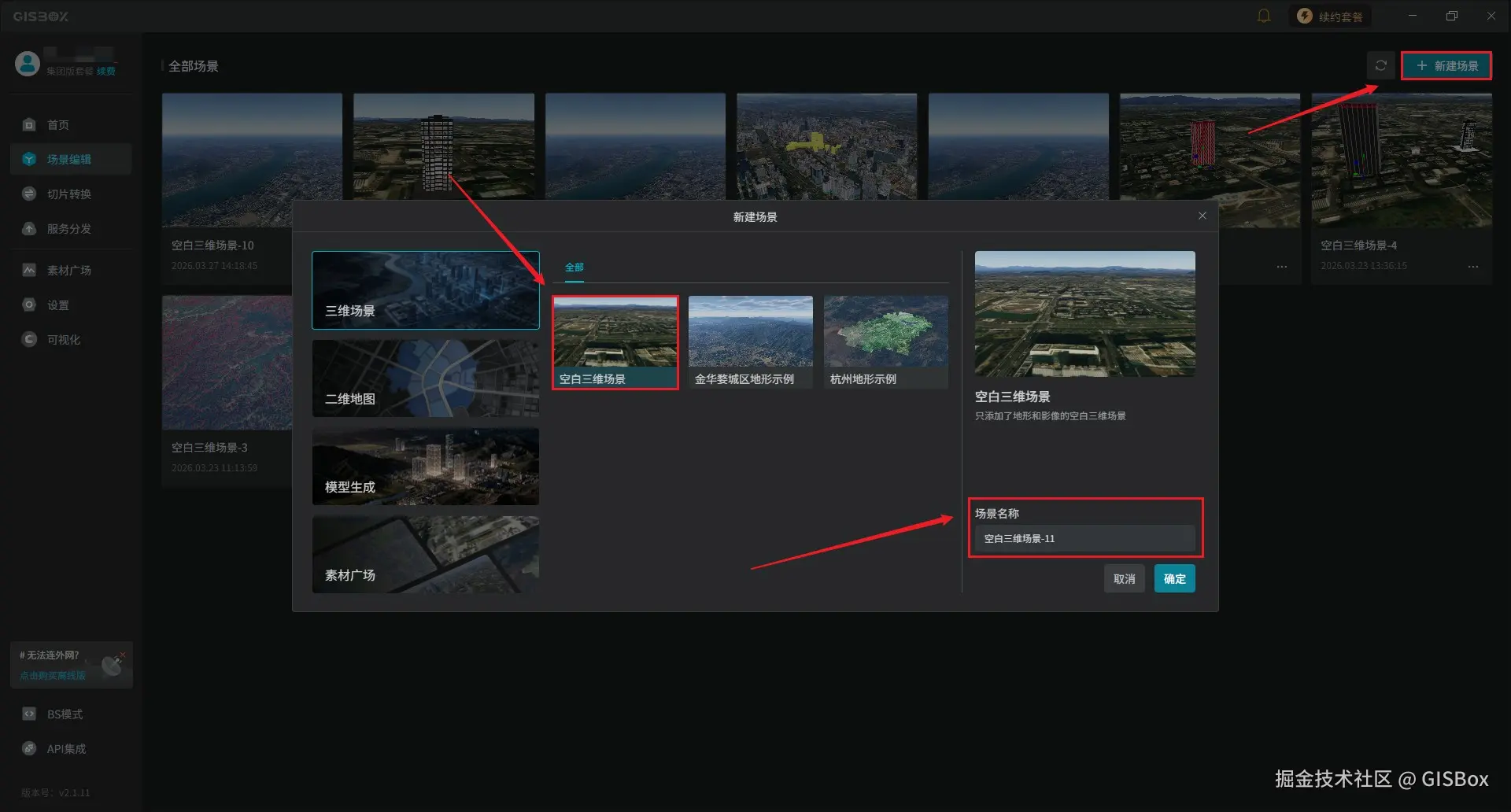Viewport: 1511px width, 812px height.
Task: Minimize the GISBox window
Action: pyautogui.click(x=1413, y=16)
